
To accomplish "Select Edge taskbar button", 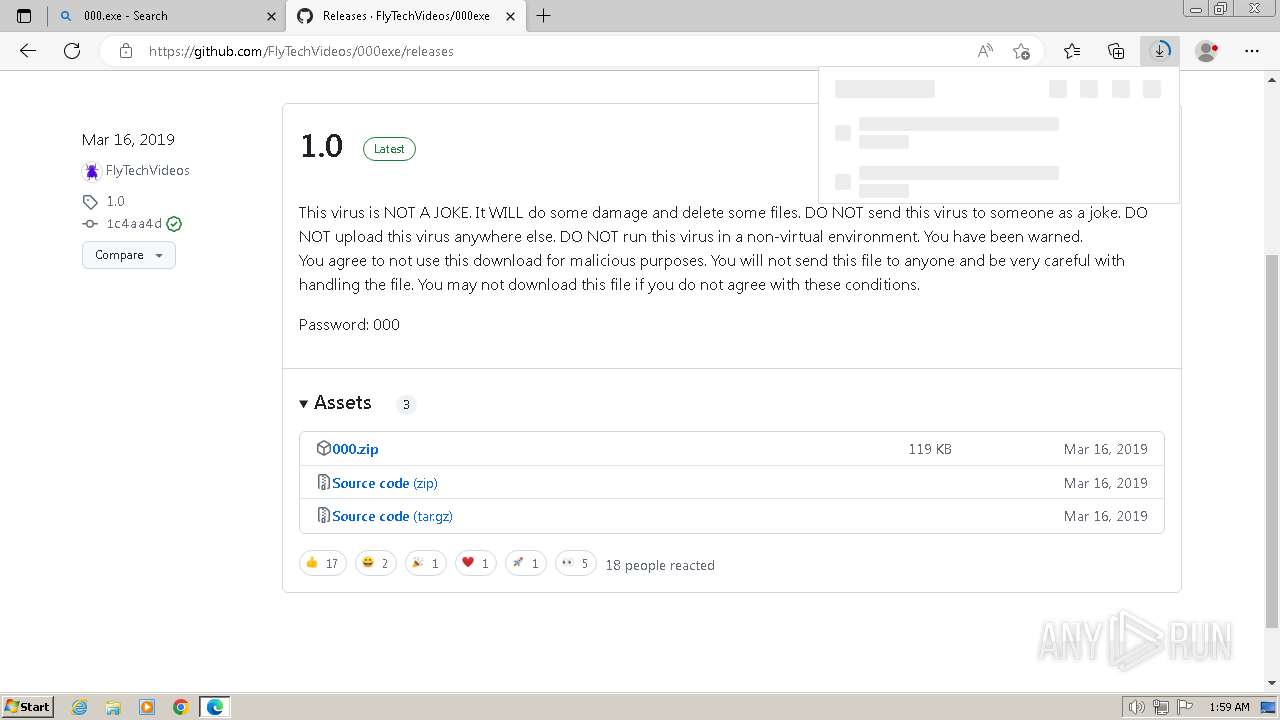I will tap(215, 707).
